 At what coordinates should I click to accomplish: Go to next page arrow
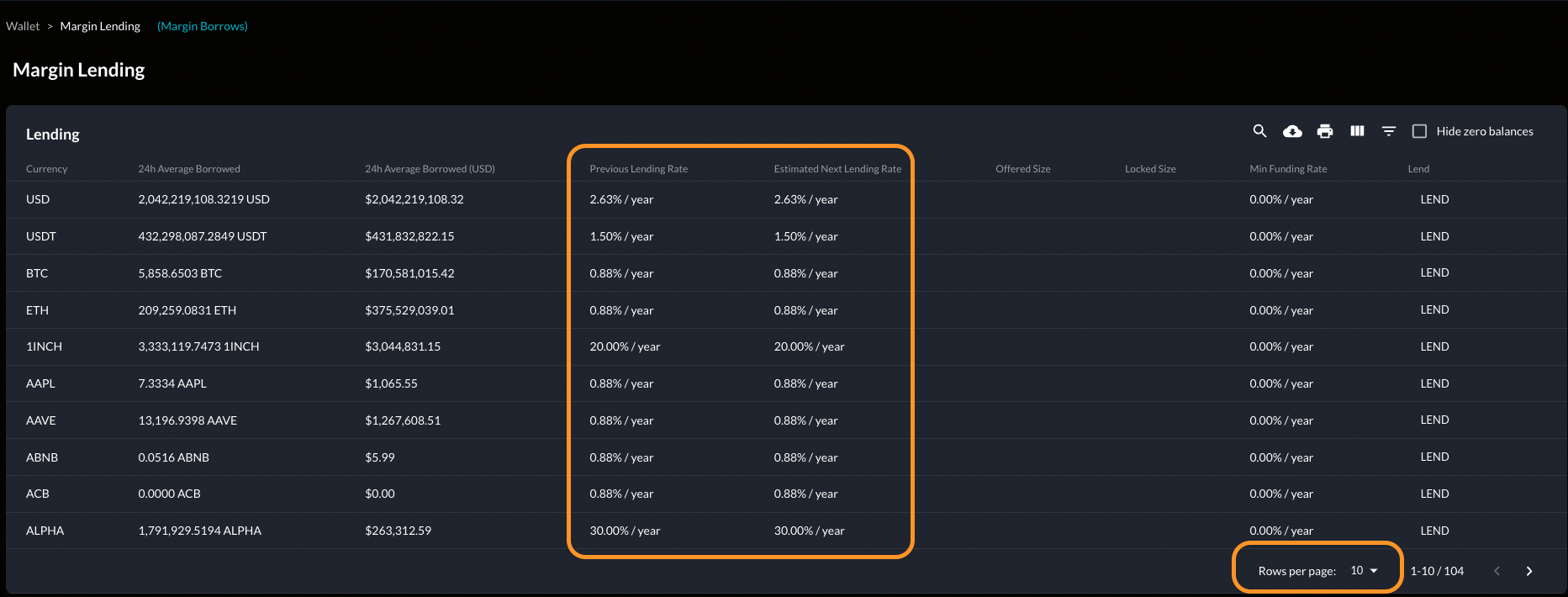(x=1529, y=571)
